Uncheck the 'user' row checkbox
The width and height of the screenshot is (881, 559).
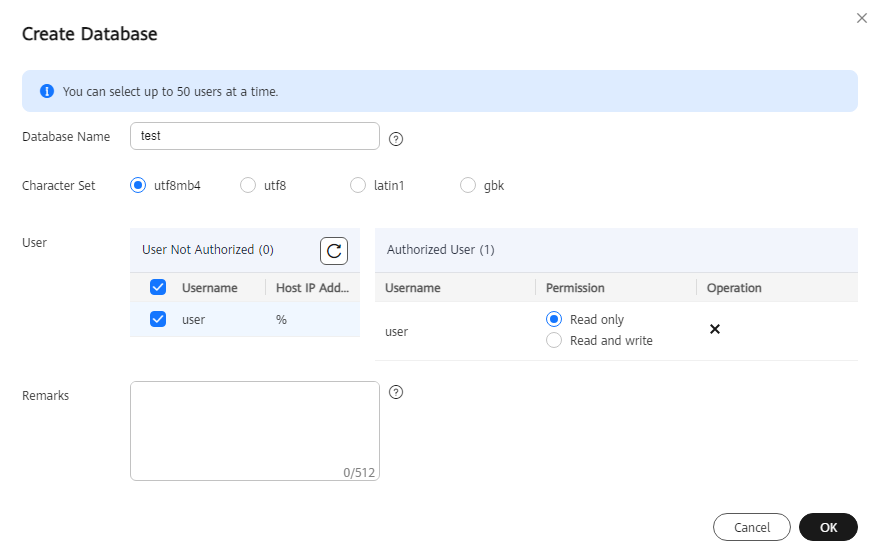pyautogui.click(x=158, y=319)
